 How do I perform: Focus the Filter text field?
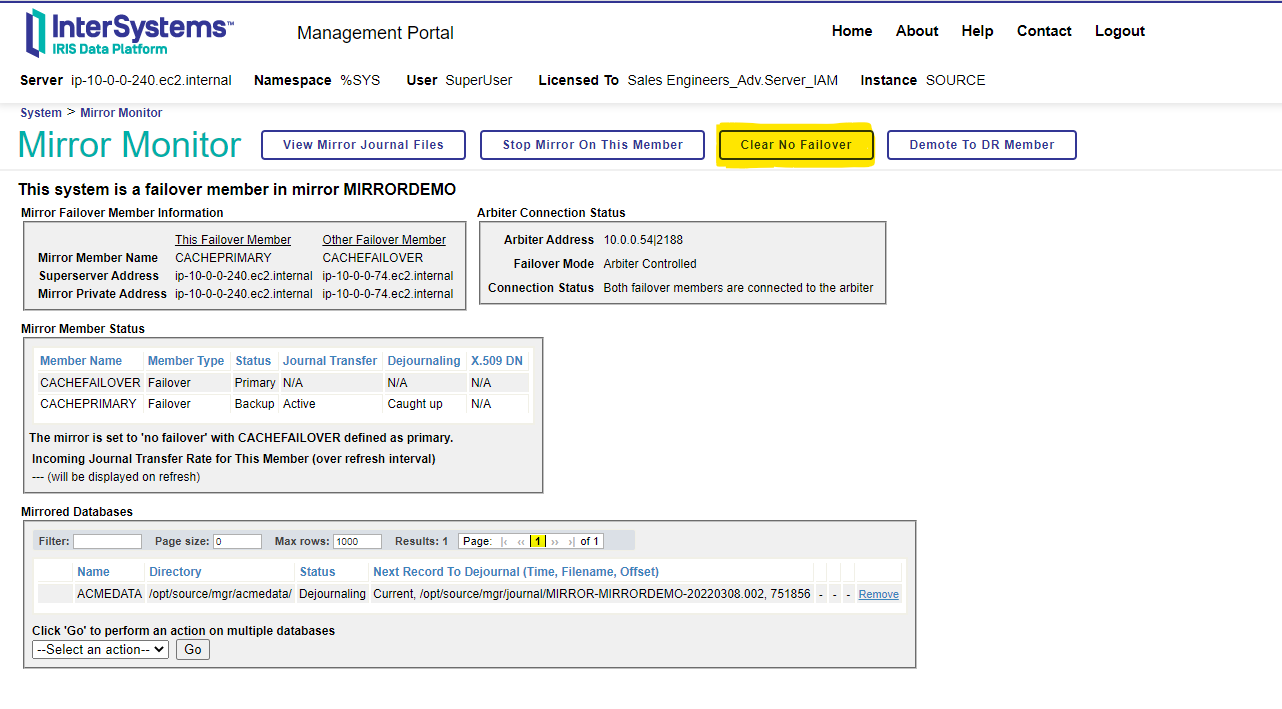[x=107, y=541]
